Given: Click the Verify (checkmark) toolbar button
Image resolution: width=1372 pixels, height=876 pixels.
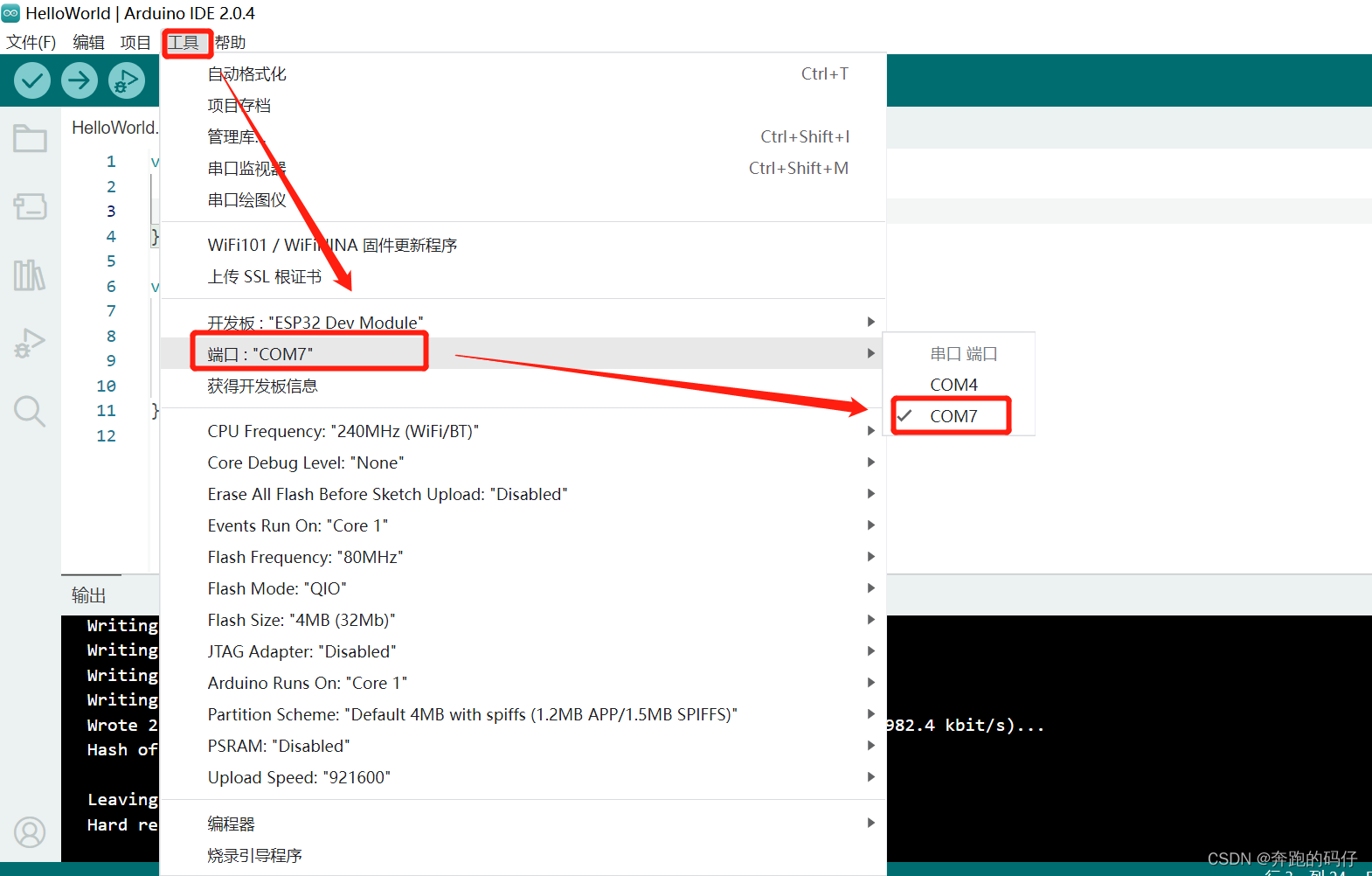Looking at the screenshot, I should click(x=32, y=81).
